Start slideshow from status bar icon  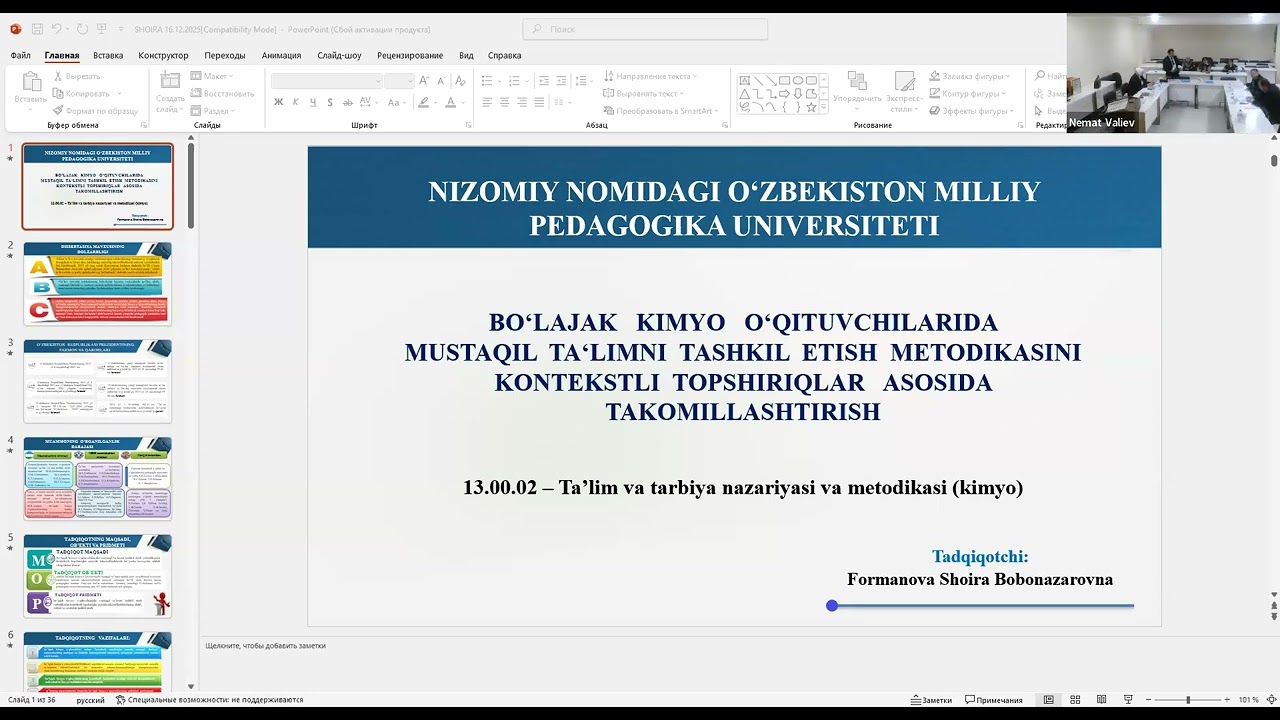pos(1128,700)
